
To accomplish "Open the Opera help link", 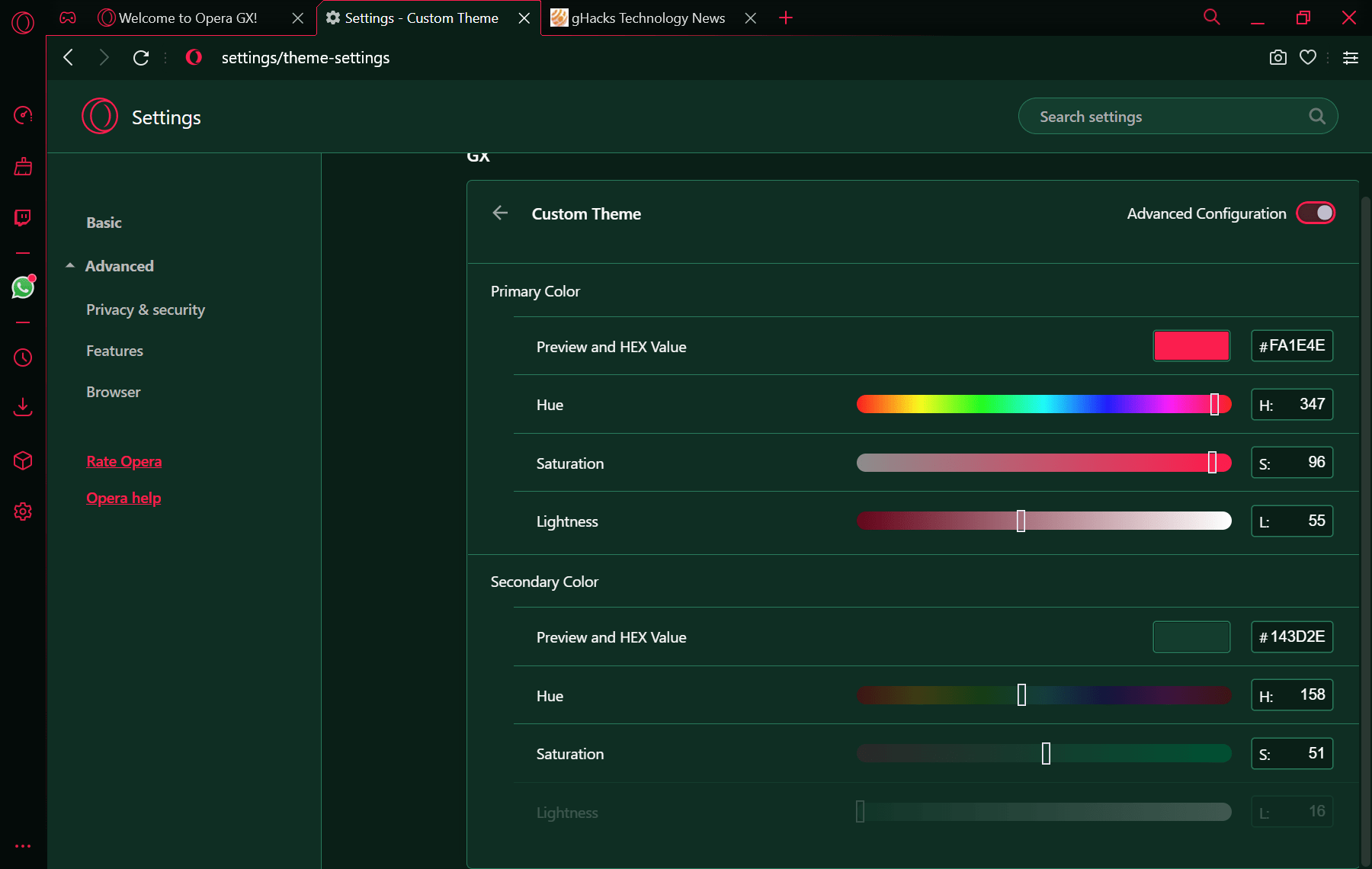I will pyautogui.click(x=123, y=498).
